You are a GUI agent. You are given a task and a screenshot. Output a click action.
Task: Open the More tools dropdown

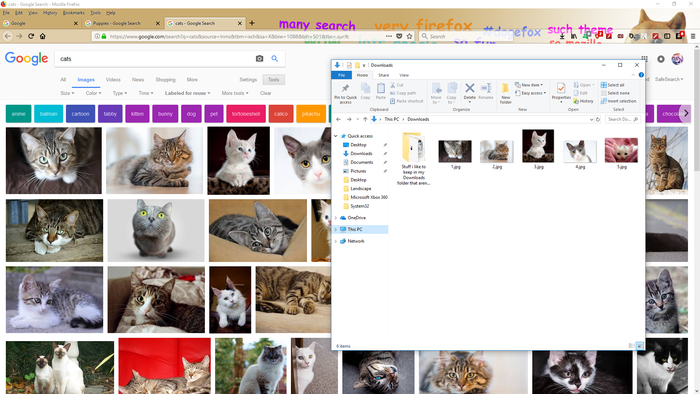pos(235,93)
